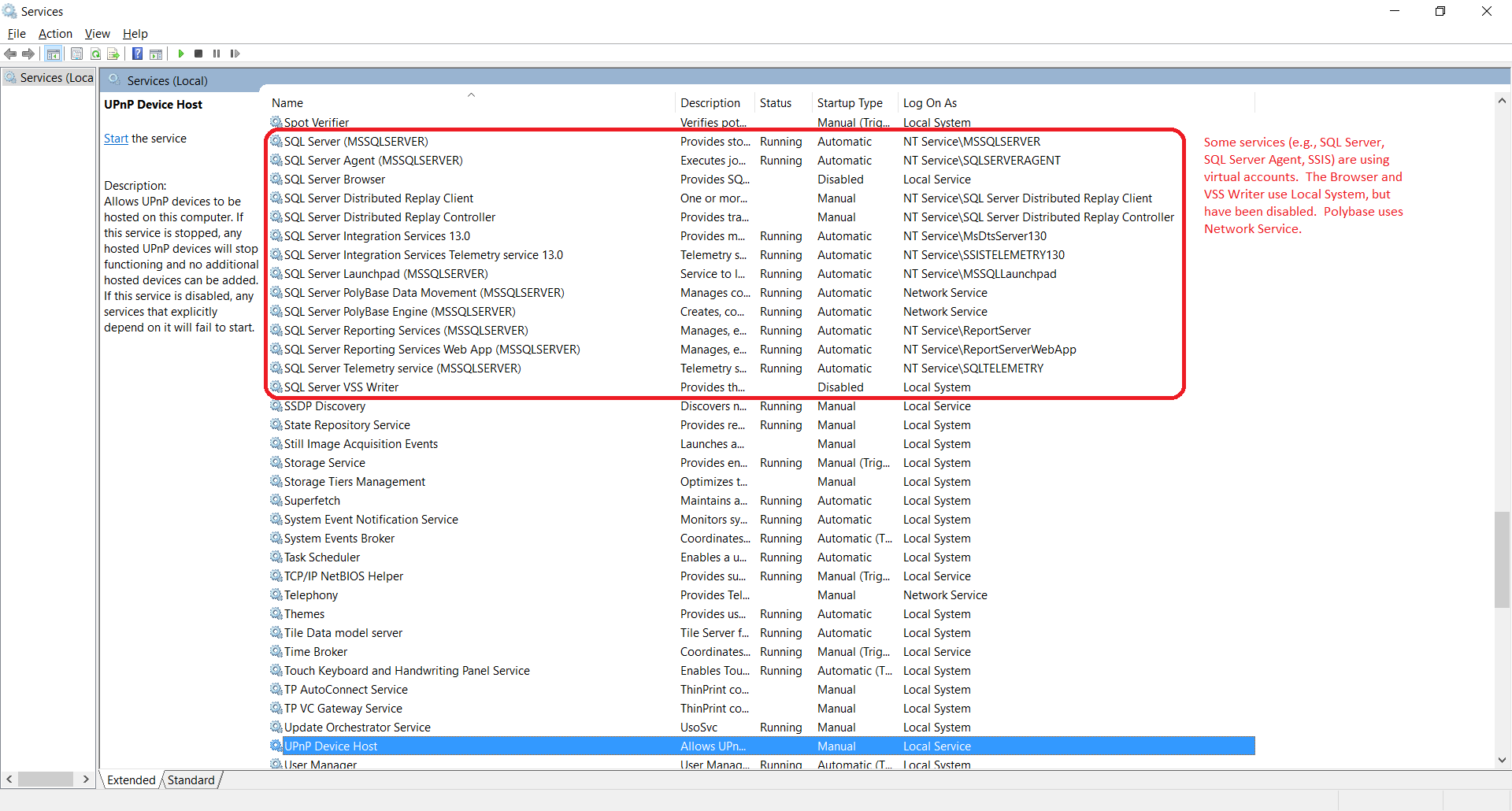Select TCP/IP NetBIOS Helper row
The width and height of the screenshot is (1512, 811).
(762, 576)
